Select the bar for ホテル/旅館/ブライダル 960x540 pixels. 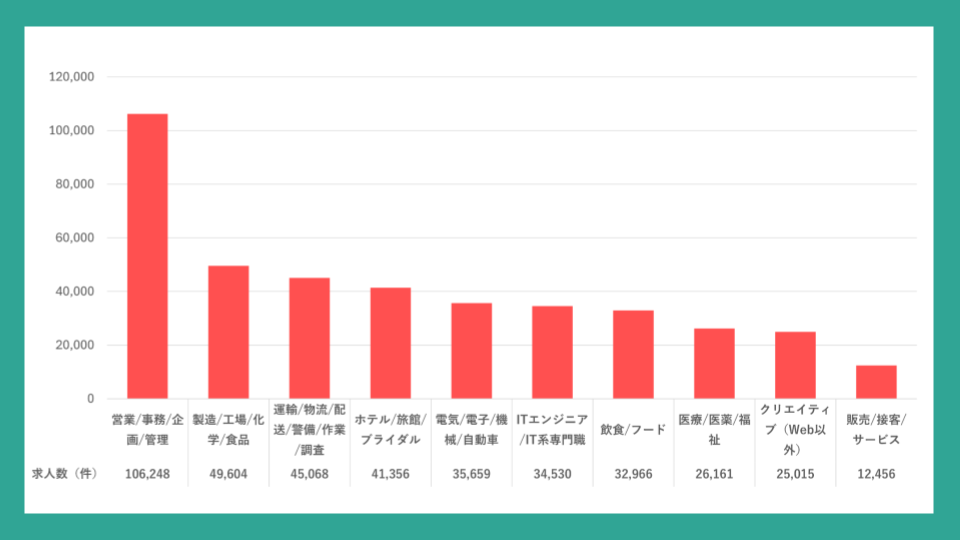coord(391,343)
